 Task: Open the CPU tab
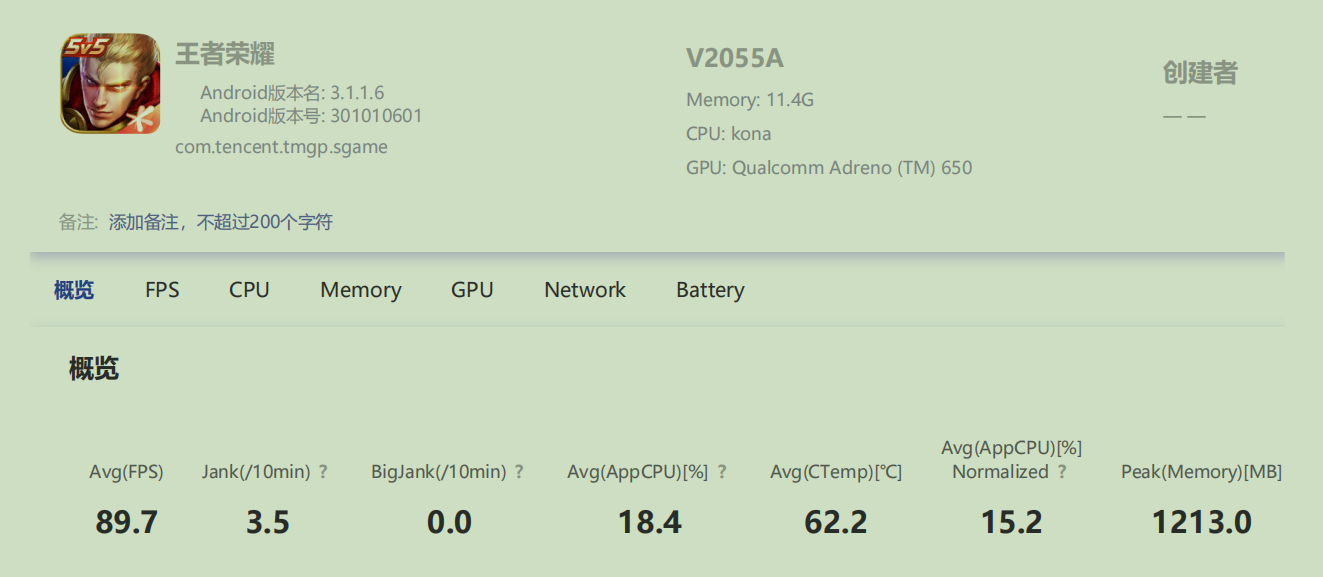[x=249, y=290]
